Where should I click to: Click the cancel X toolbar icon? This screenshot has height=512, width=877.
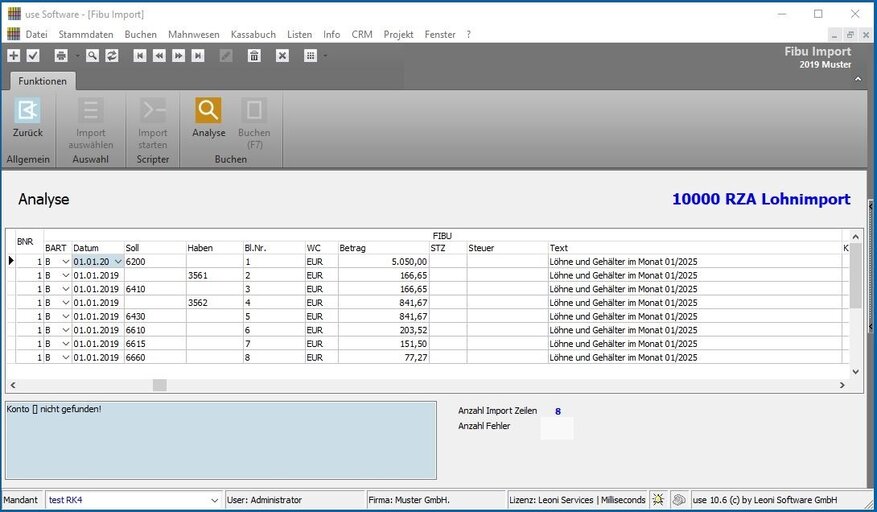coord(282,56)
